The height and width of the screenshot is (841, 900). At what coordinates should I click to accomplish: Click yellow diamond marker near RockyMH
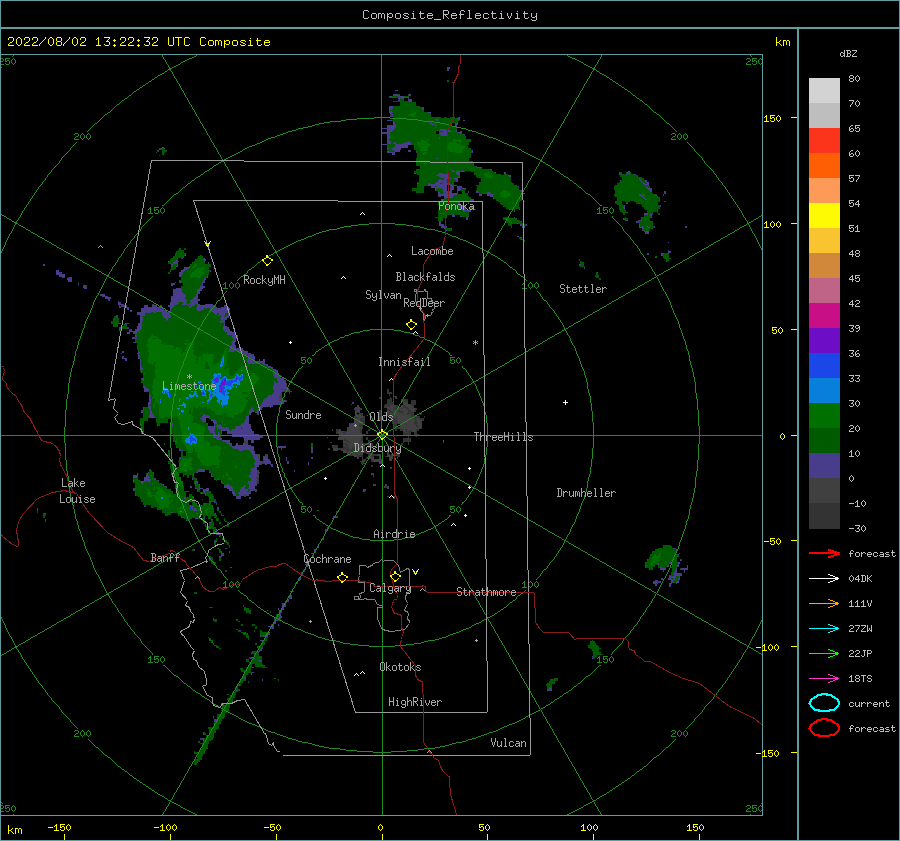pyautogui.click(x=267, y=261)
